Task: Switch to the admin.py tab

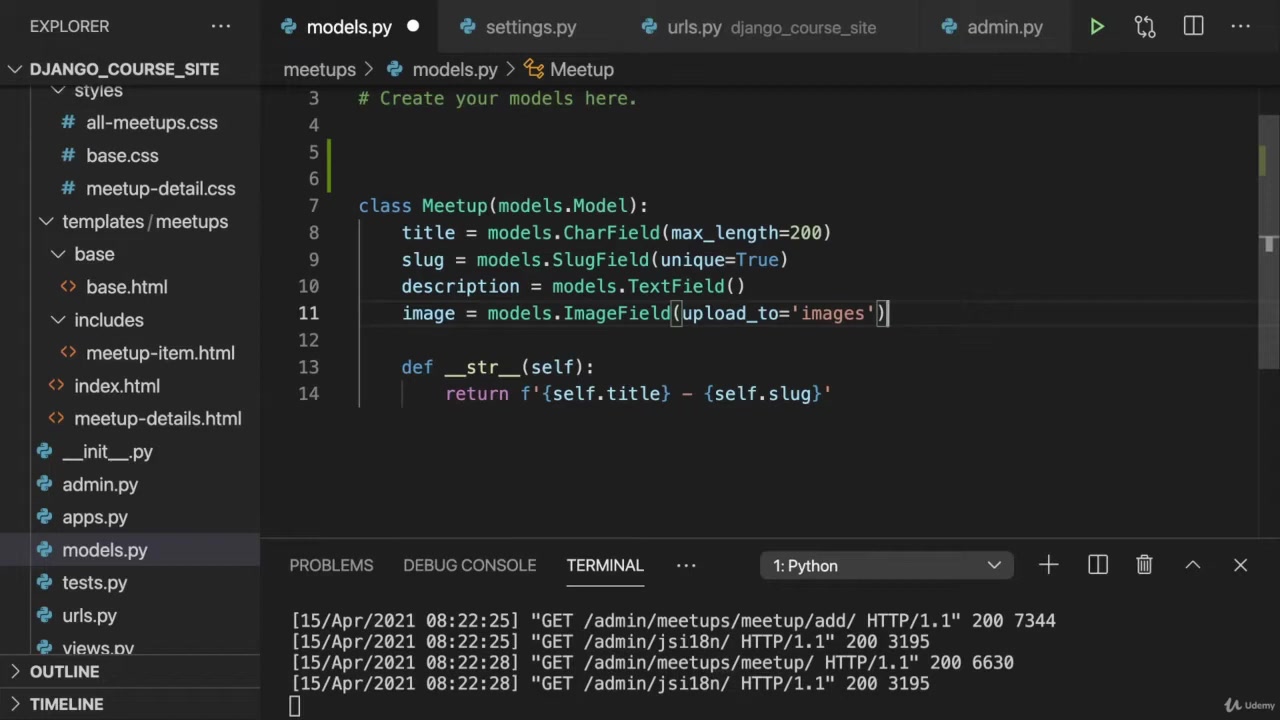Action: pyautogui.click(x=1004, y=27)
